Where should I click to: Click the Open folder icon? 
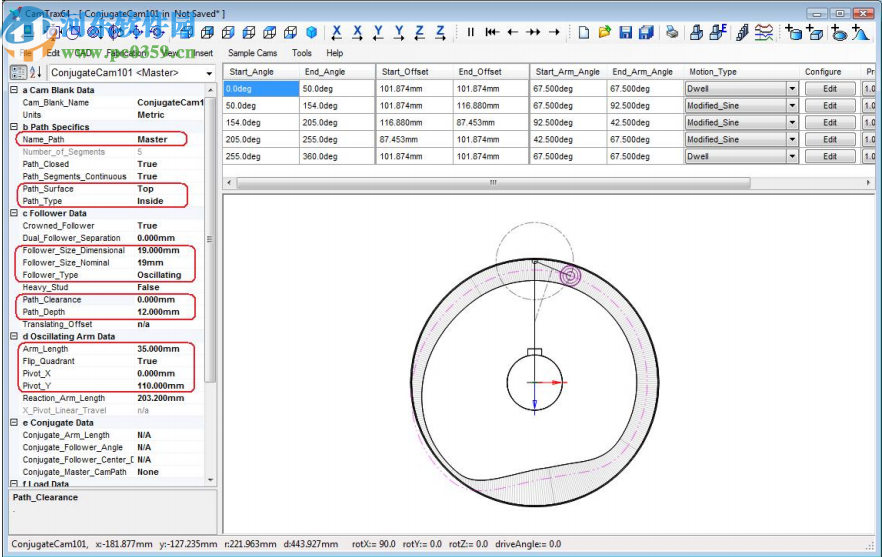tap(604, 33)
